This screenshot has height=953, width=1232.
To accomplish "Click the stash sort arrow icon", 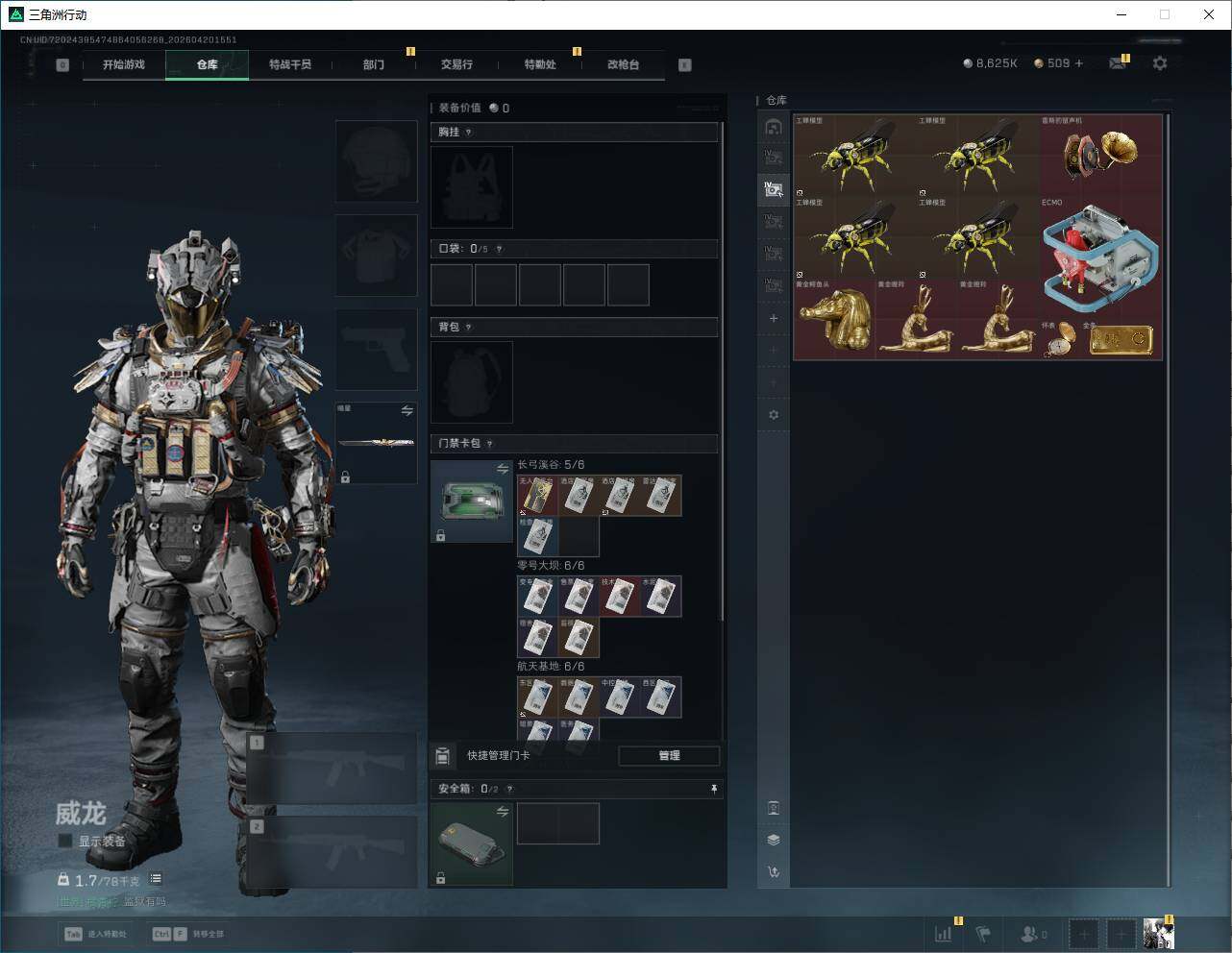I will [x=774, y=872].
